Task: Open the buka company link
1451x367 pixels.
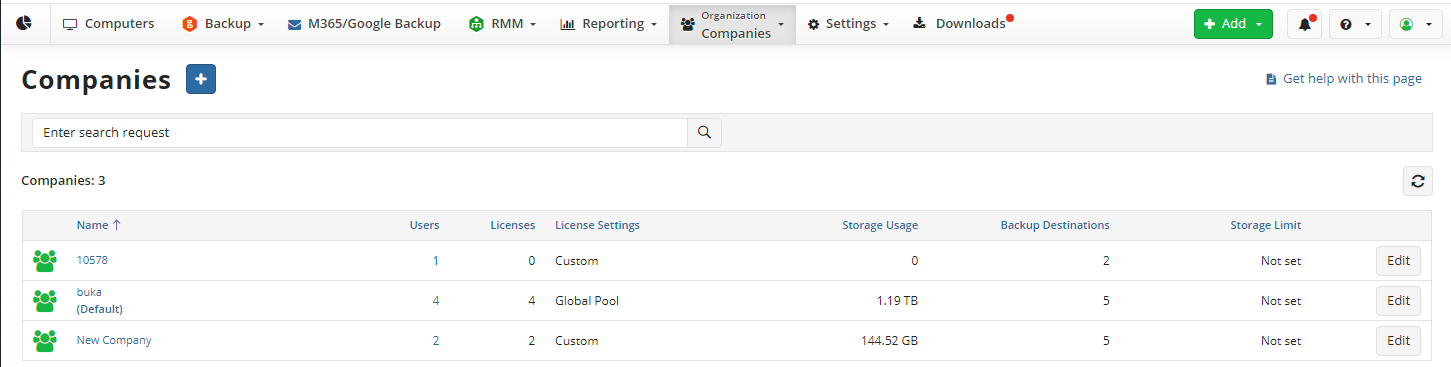Action: pos(89,292)
